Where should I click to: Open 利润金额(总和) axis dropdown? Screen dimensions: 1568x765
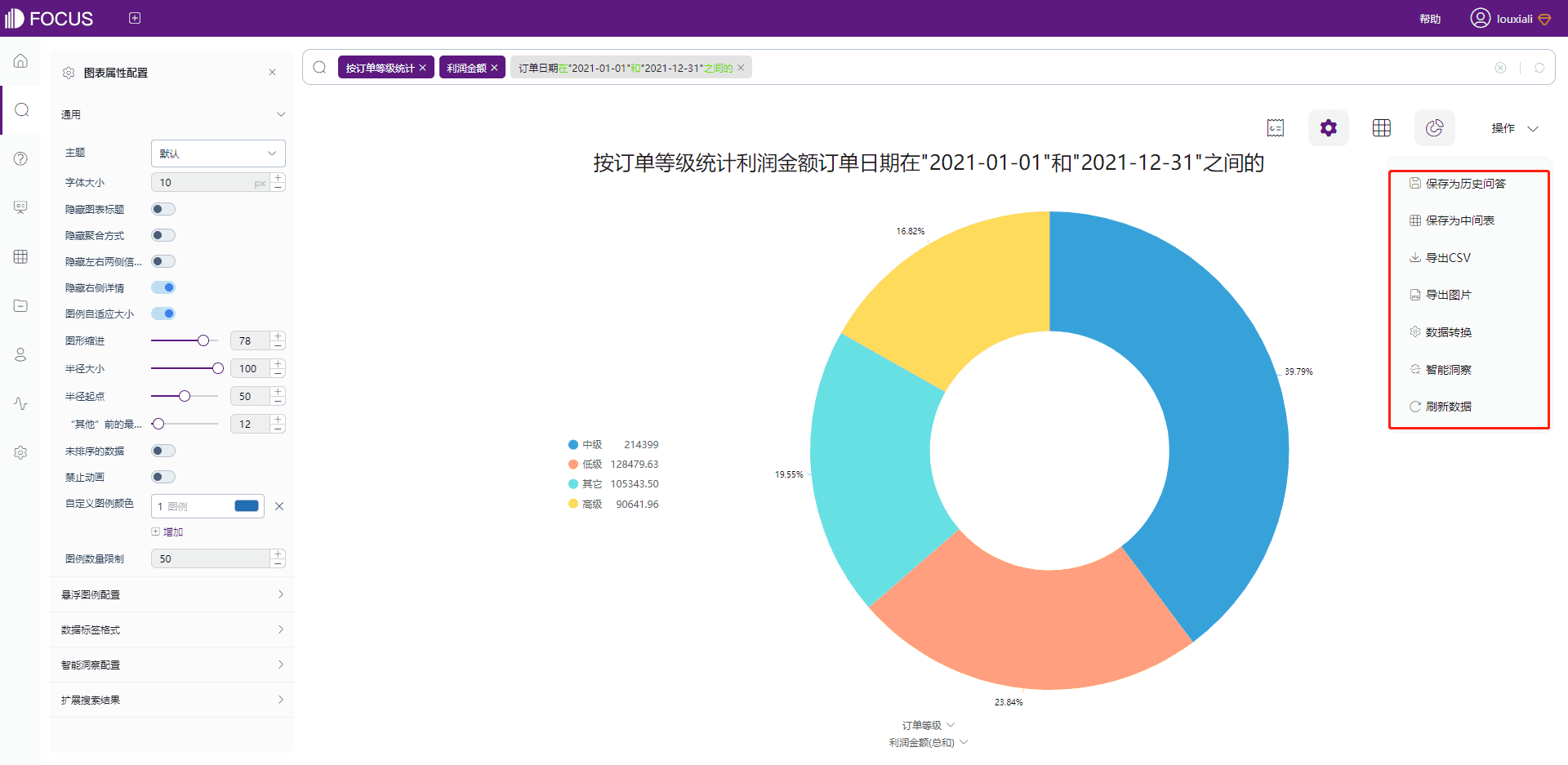pyautogui.click(x=929, y=742)
